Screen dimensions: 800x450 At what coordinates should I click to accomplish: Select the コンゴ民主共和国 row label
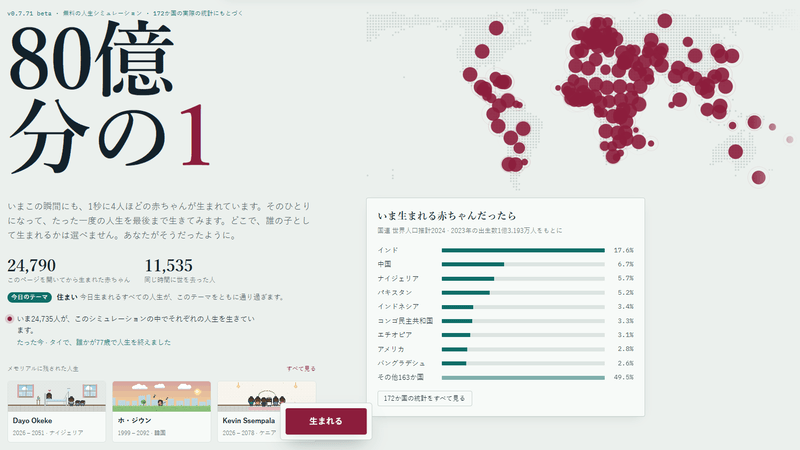pos(405,321)
